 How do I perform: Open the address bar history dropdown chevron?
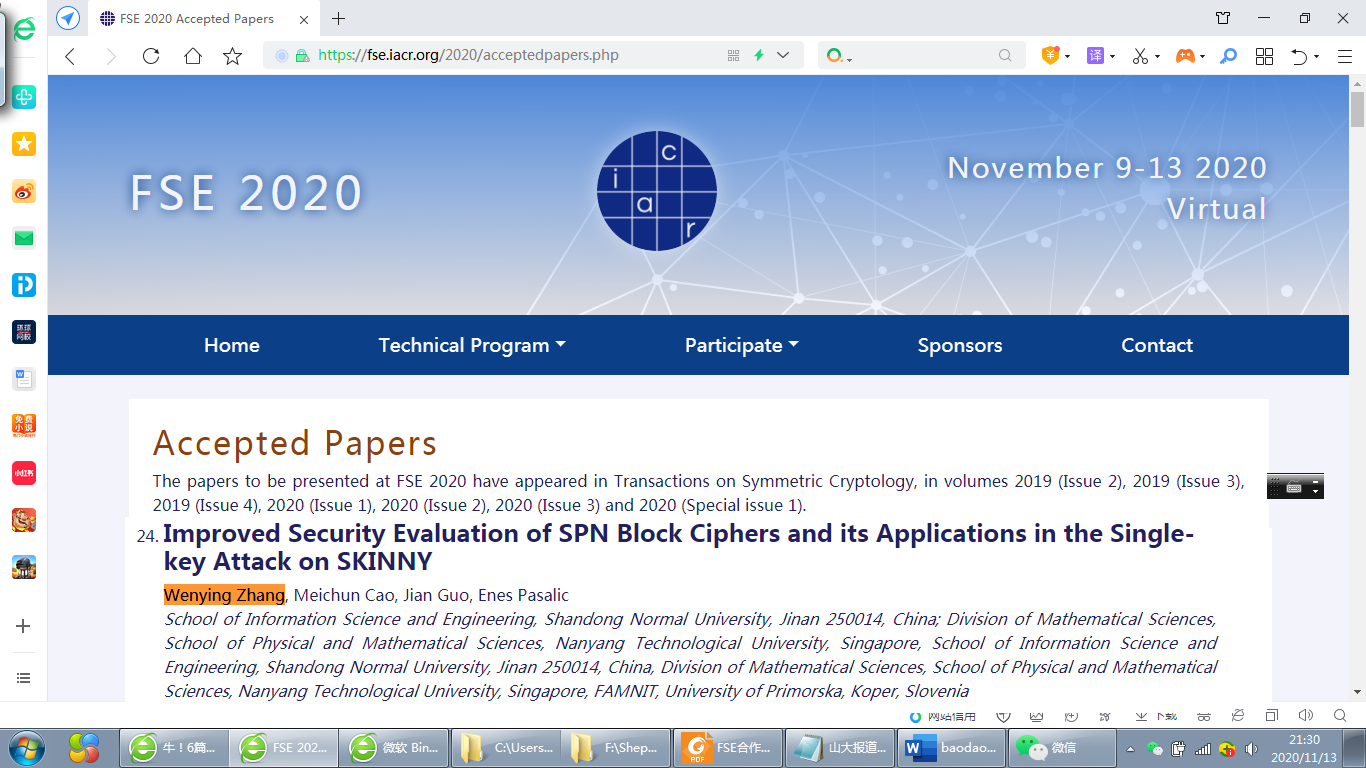point(783,56)
